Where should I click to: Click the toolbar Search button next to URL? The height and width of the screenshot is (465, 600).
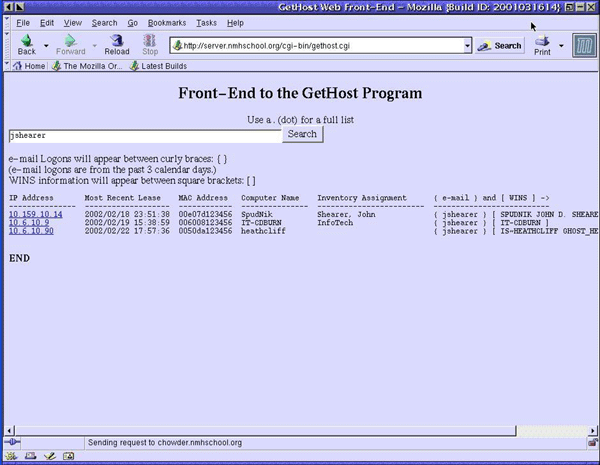(x=500, y=46)
